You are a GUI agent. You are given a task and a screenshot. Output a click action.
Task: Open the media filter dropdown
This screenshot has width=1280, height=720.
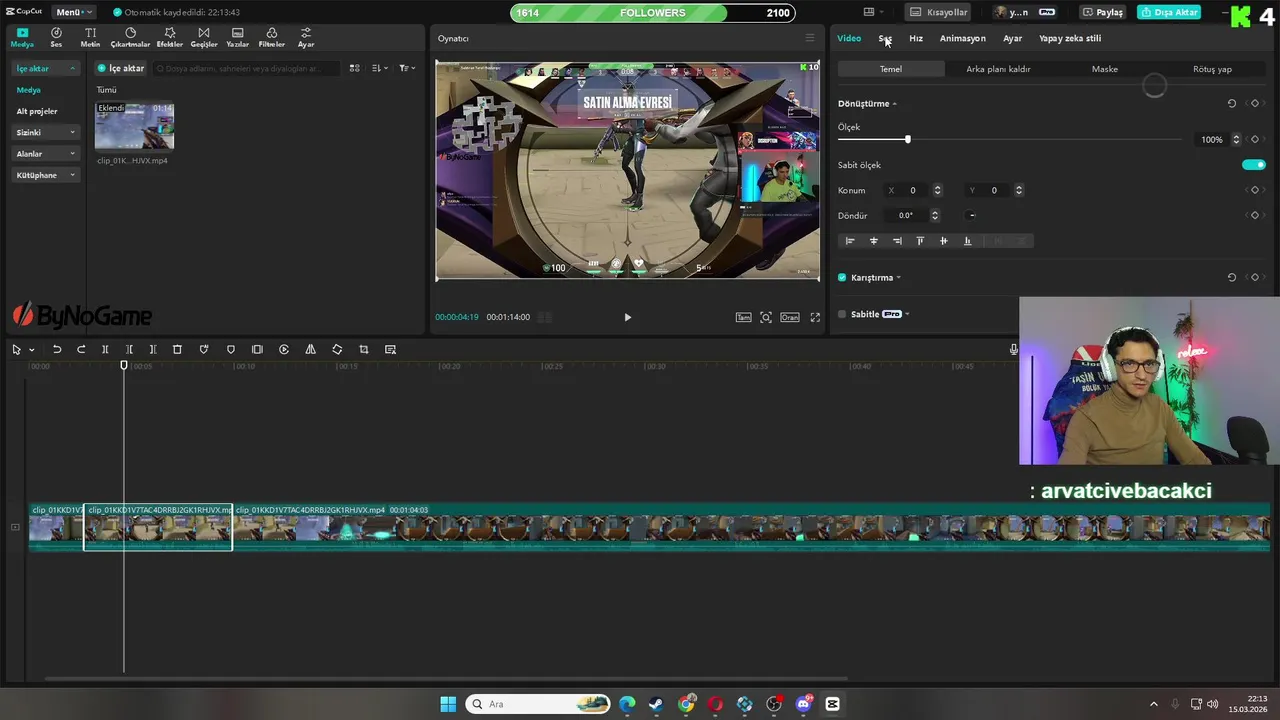(407, 68)
